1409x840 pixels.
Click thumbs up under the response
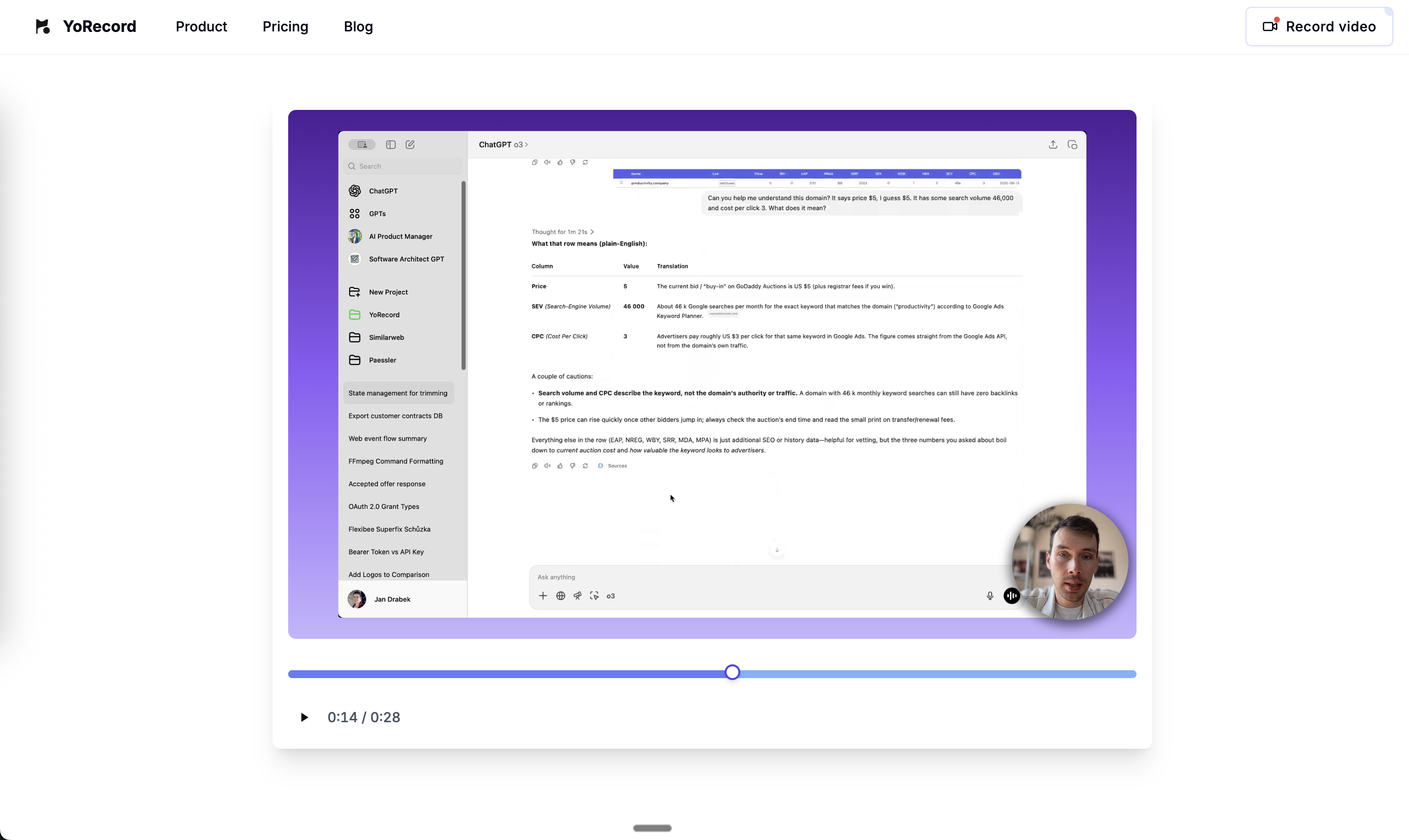560,466
